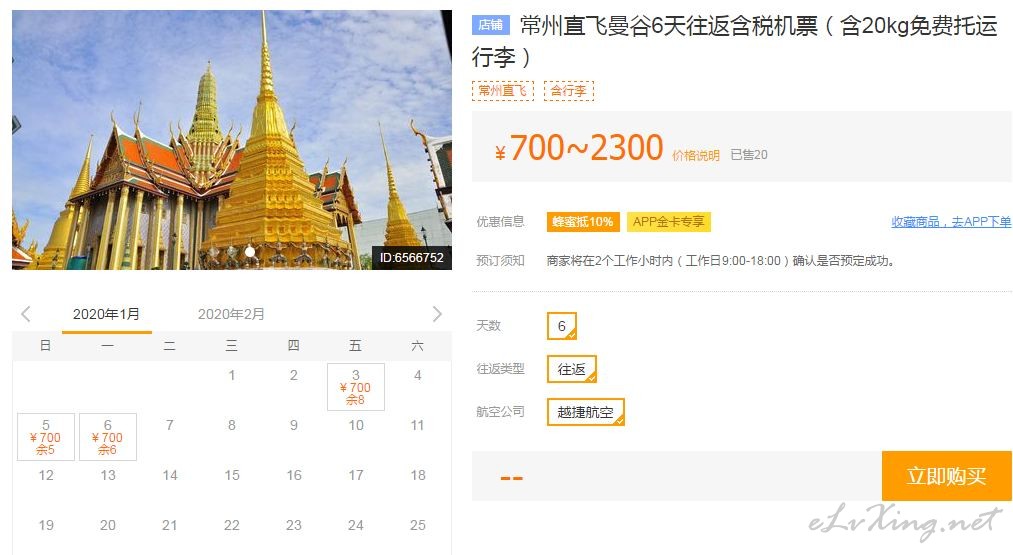This screenshot has width=1013, height=555.
Task: Switch to the 2020年2月 tab
Action: point(231,314)
